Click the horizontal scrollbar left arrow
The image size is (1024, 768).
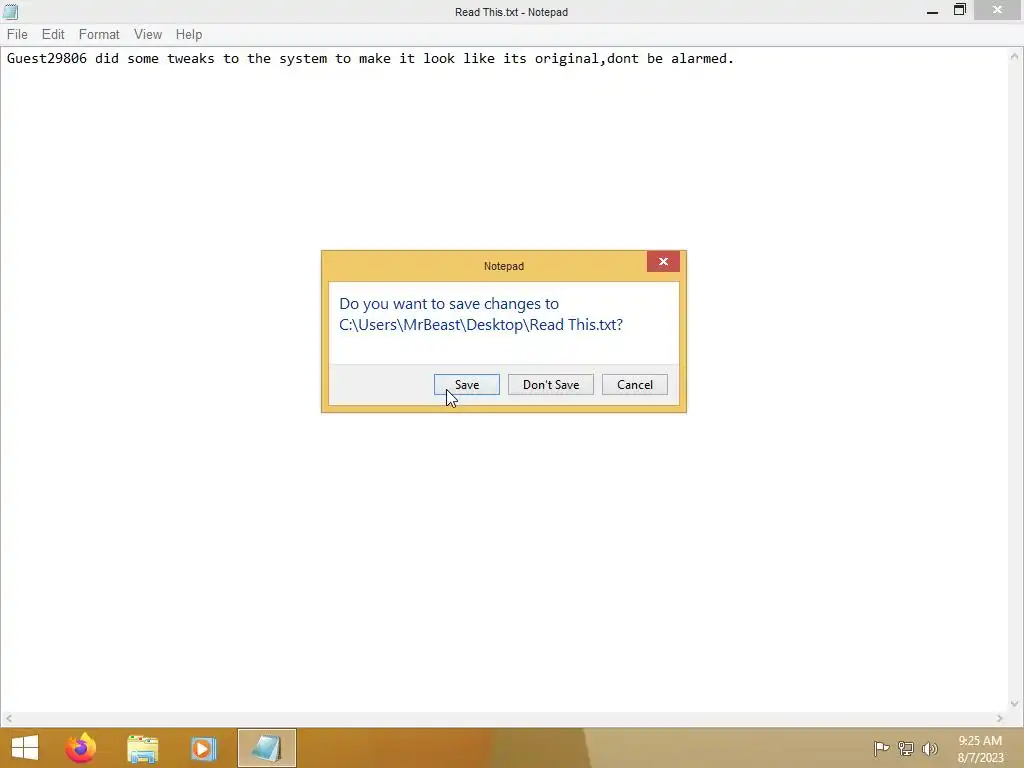pyautogui.click(x=8, y=718)
